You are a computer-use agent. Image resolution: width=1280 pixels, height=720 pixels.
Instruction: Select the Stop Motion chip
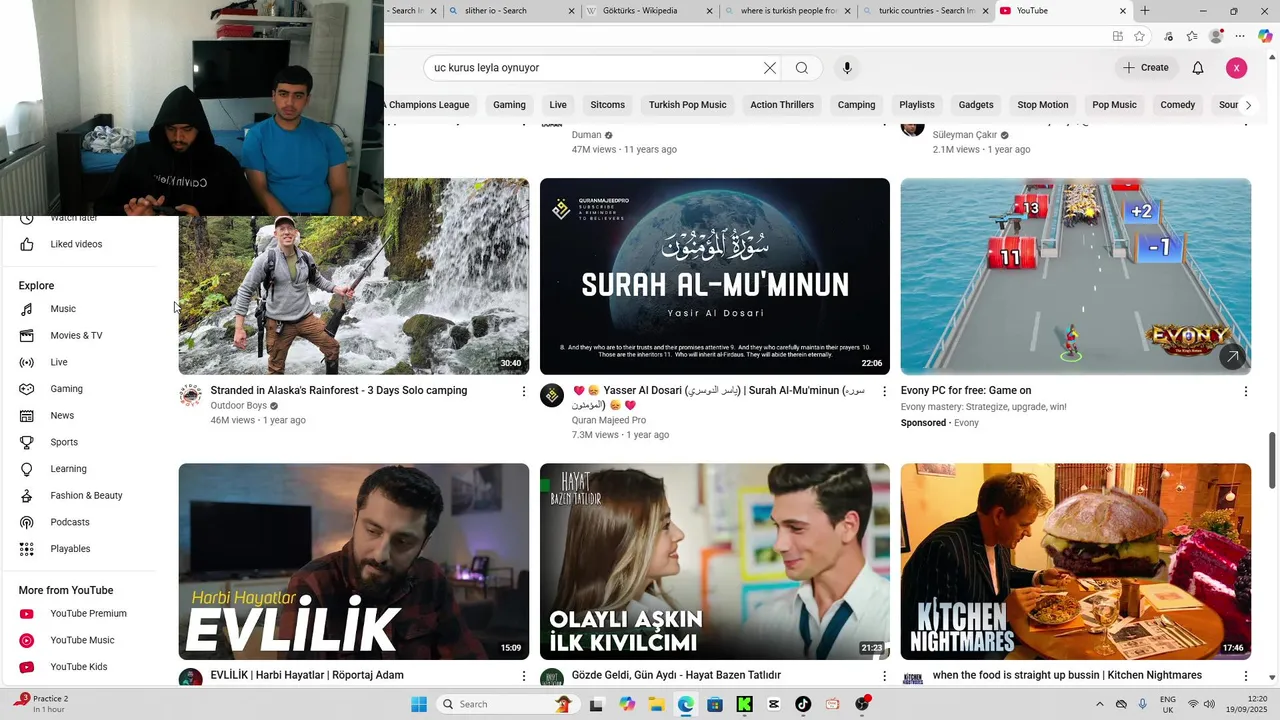pos(1043,105)
